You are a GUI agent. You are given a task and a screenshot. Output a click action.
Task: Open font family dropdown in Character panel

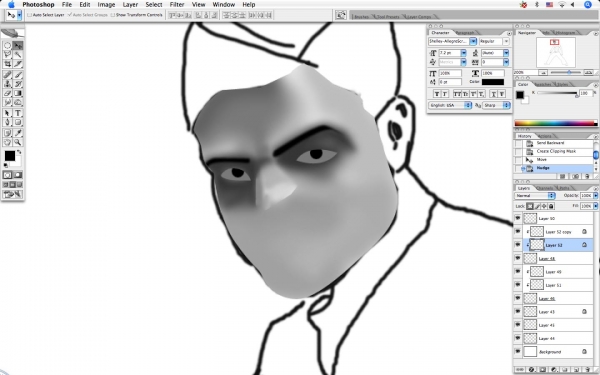(x=473, y=41)
